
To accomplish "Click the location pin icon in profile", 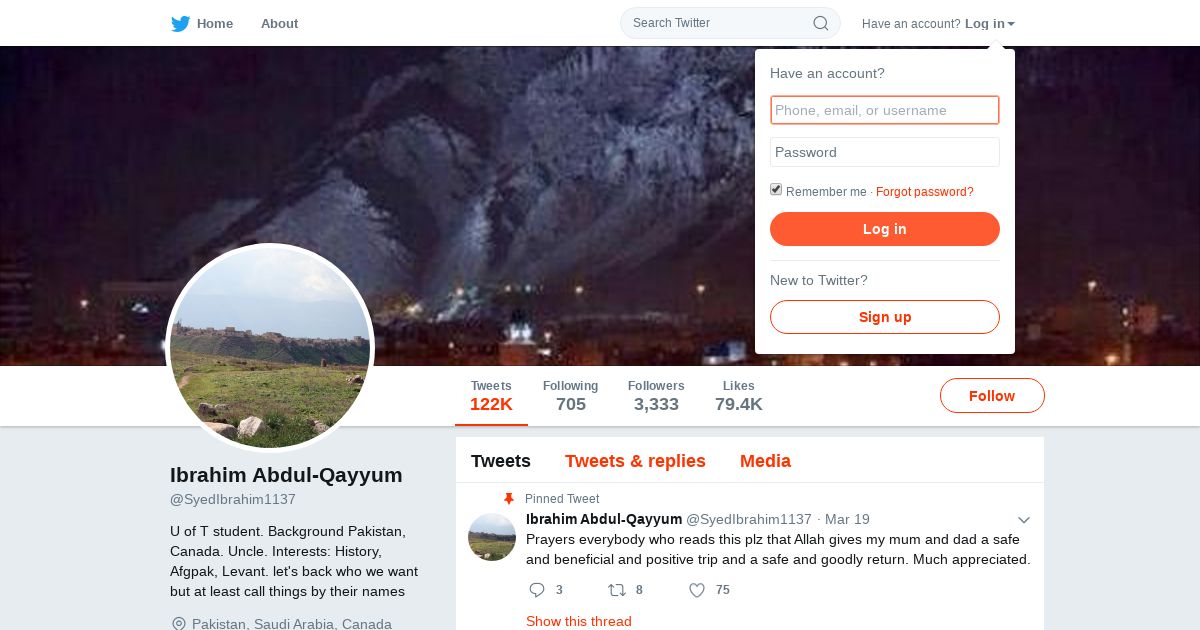I will pos(179,624).
